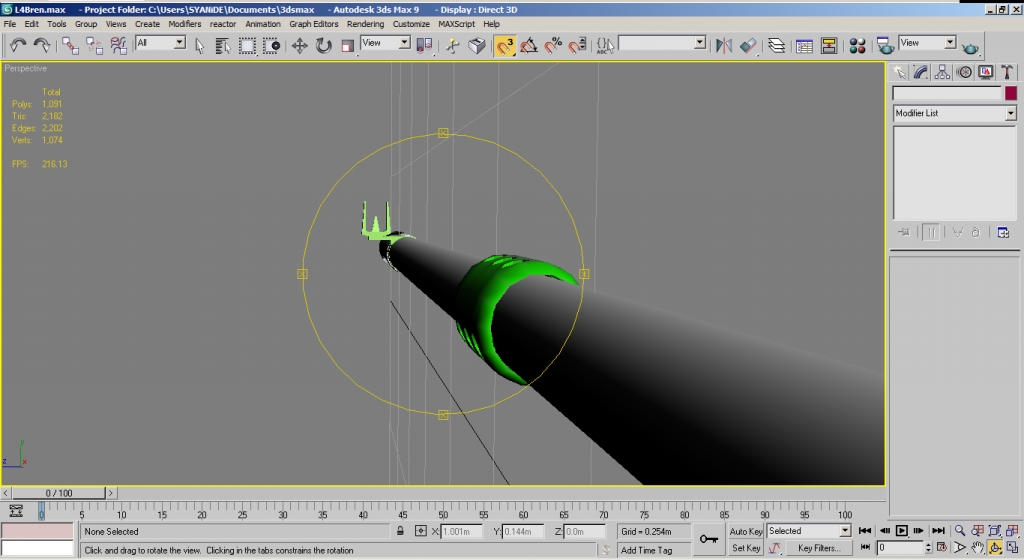
Task: Click the Key Filters... button
Action: (818, 548)
